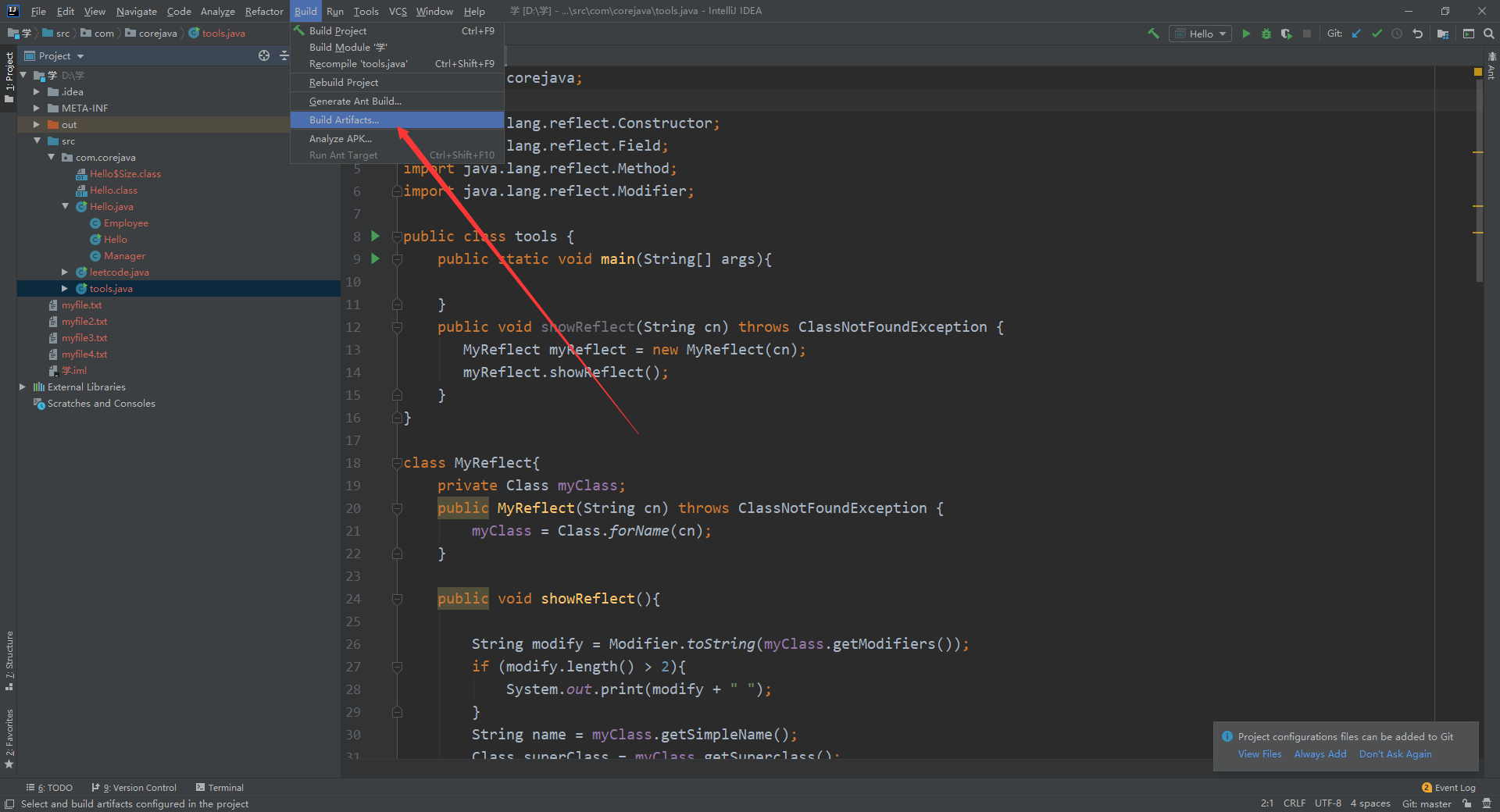
Task: Collapse the src folder
Action: [37, 141]
